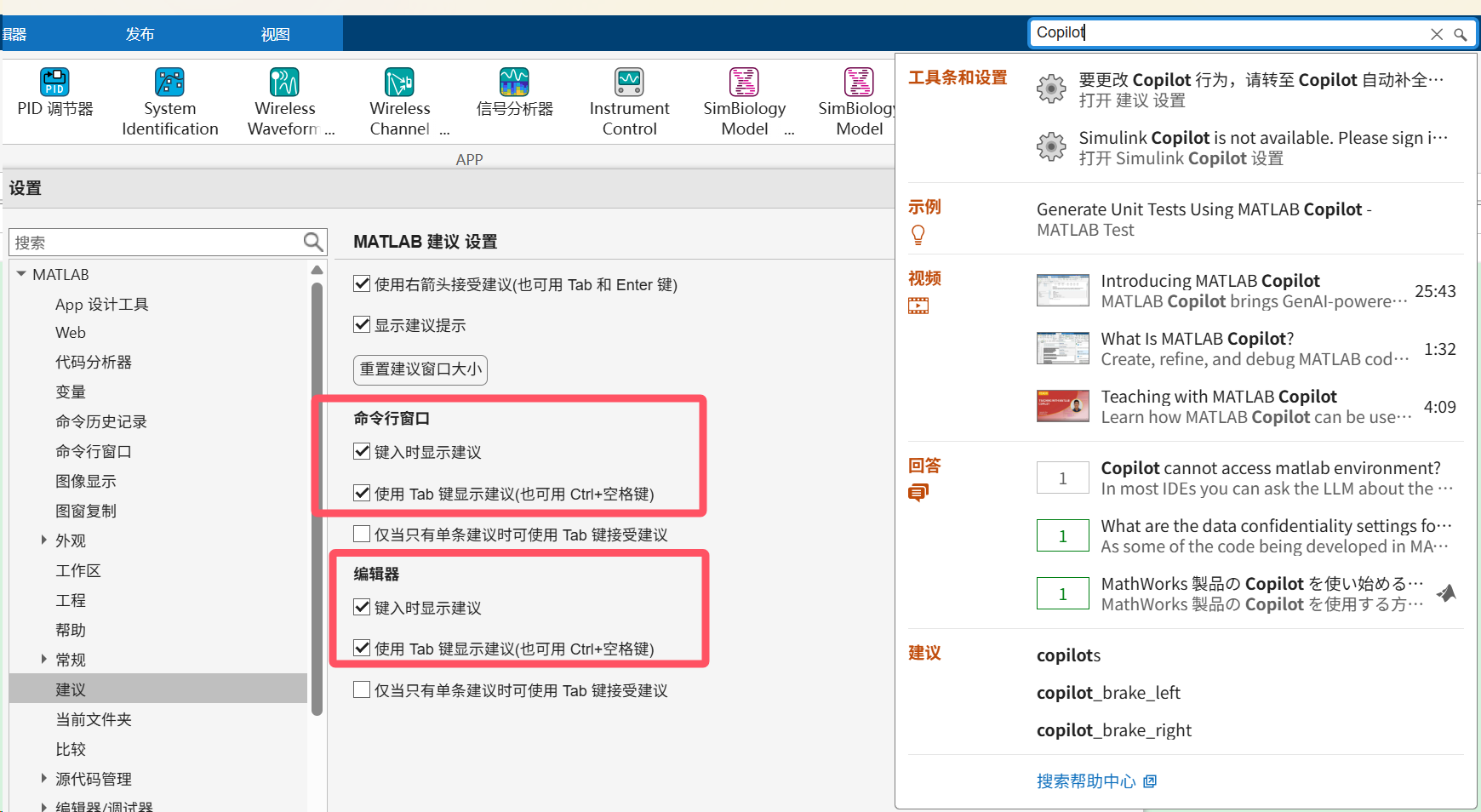The image size is (1481, 812).
Task: Clear the Copilot search text
Action: [x=1437, y=34]
